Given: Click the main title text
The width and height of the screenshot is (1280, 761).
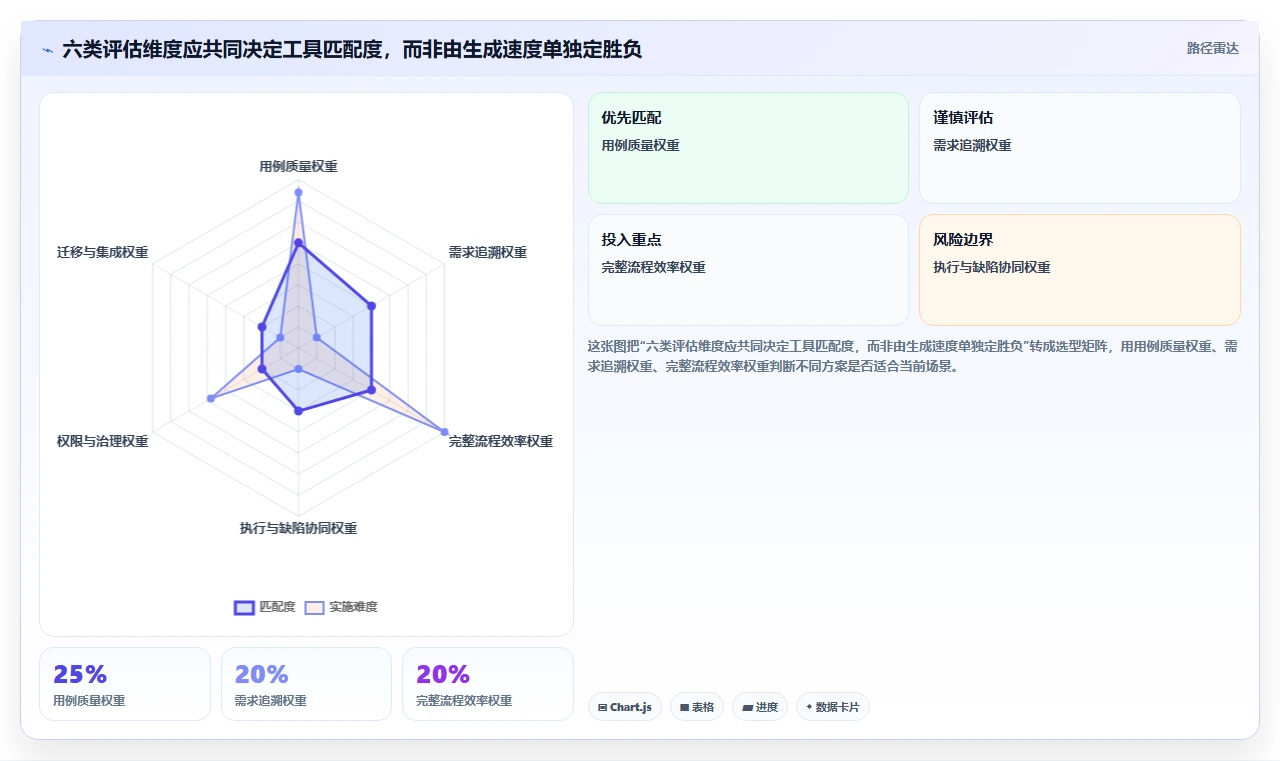Looking at the screenshot, I should (352, 49).
